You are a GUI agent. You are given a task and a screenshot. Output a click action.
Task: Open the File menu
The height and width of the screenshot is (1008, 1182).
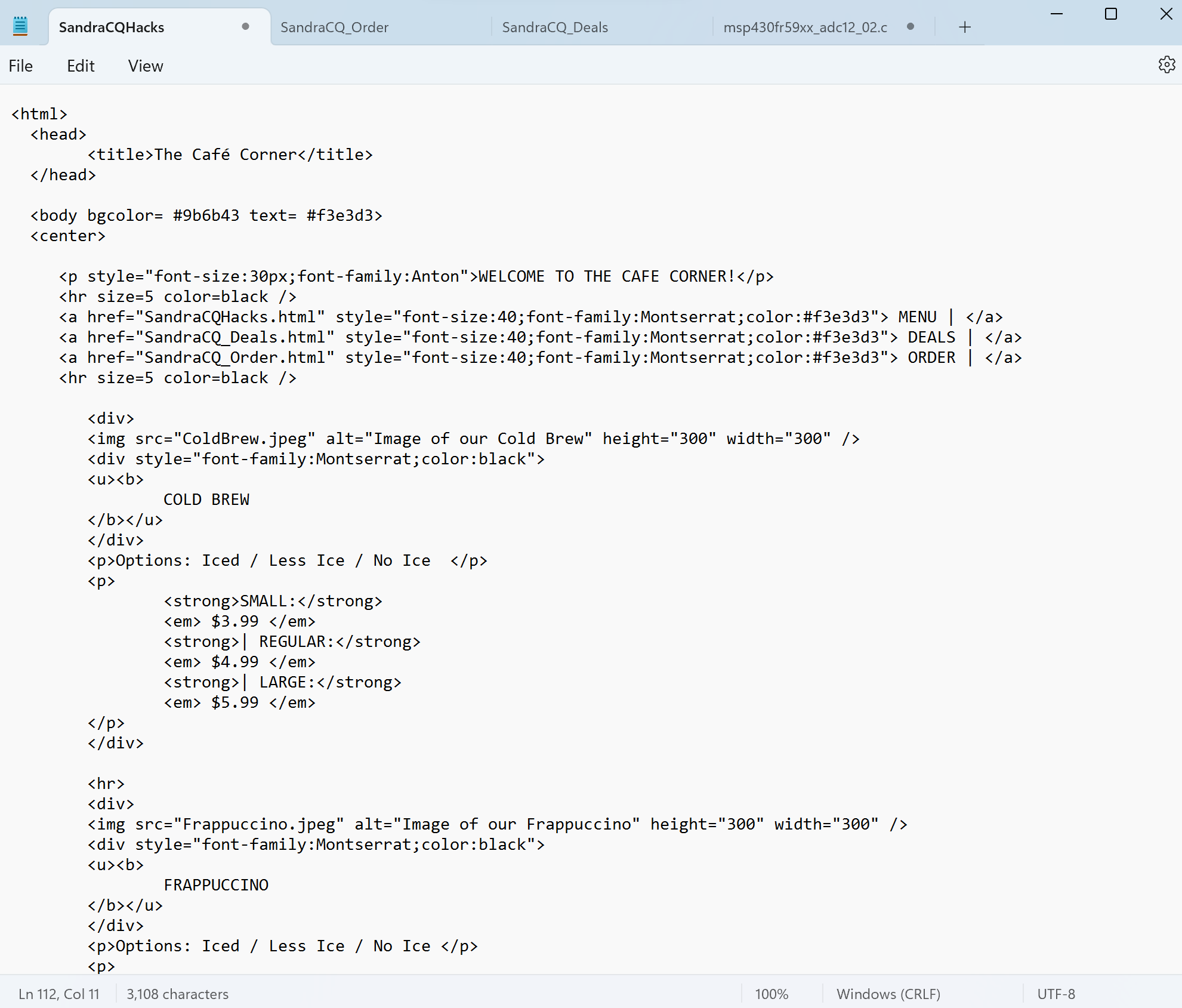tap(21, 66)
